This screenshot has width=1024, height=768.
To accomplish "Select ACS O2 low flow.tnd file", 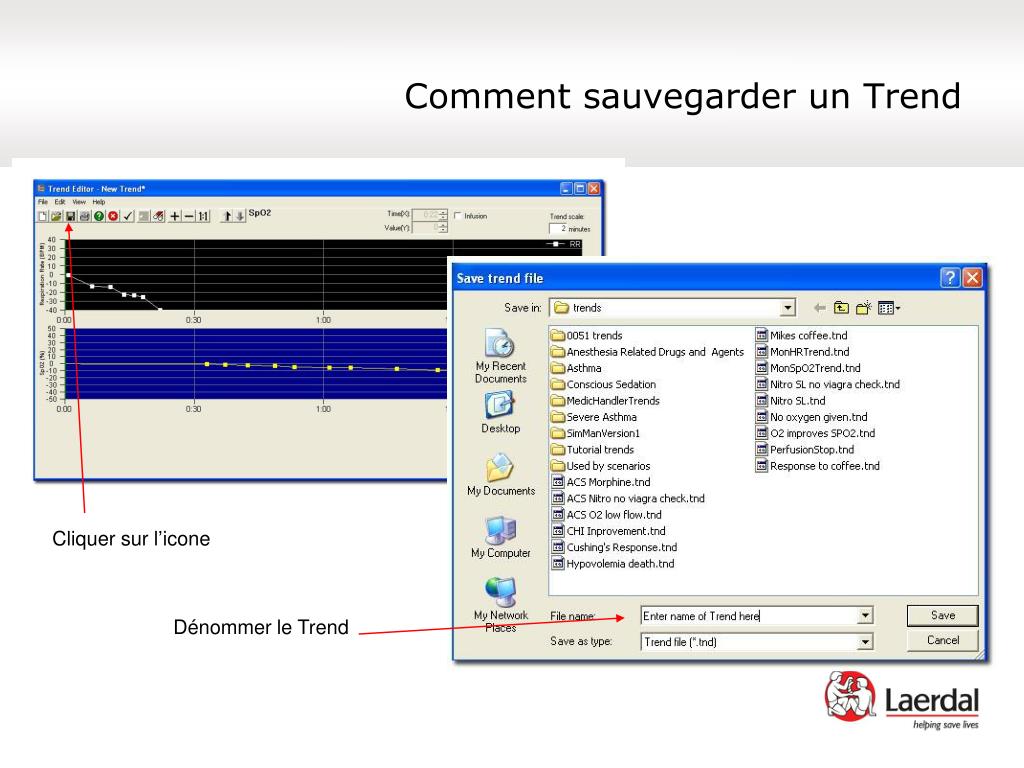I will pos(607,515).
